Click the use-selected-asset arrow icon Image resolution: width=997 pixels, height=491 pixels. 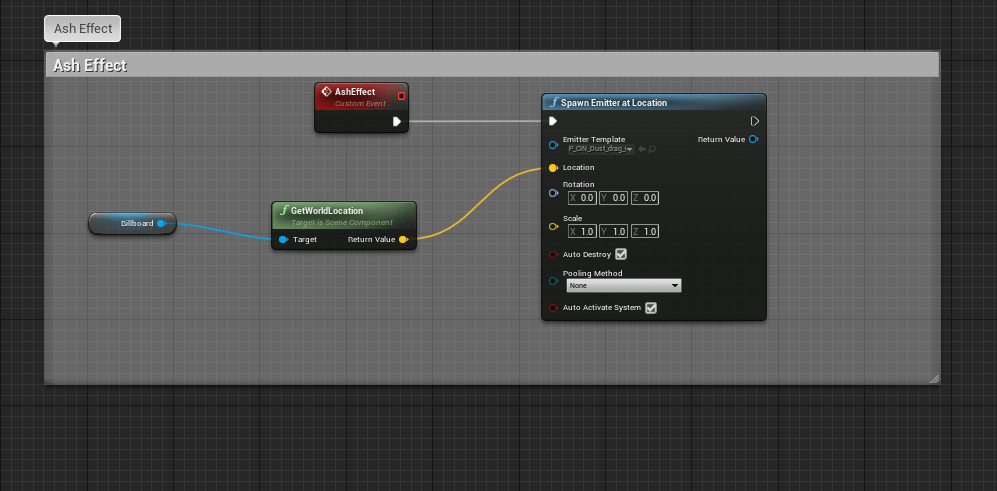(x=641, y=149)
